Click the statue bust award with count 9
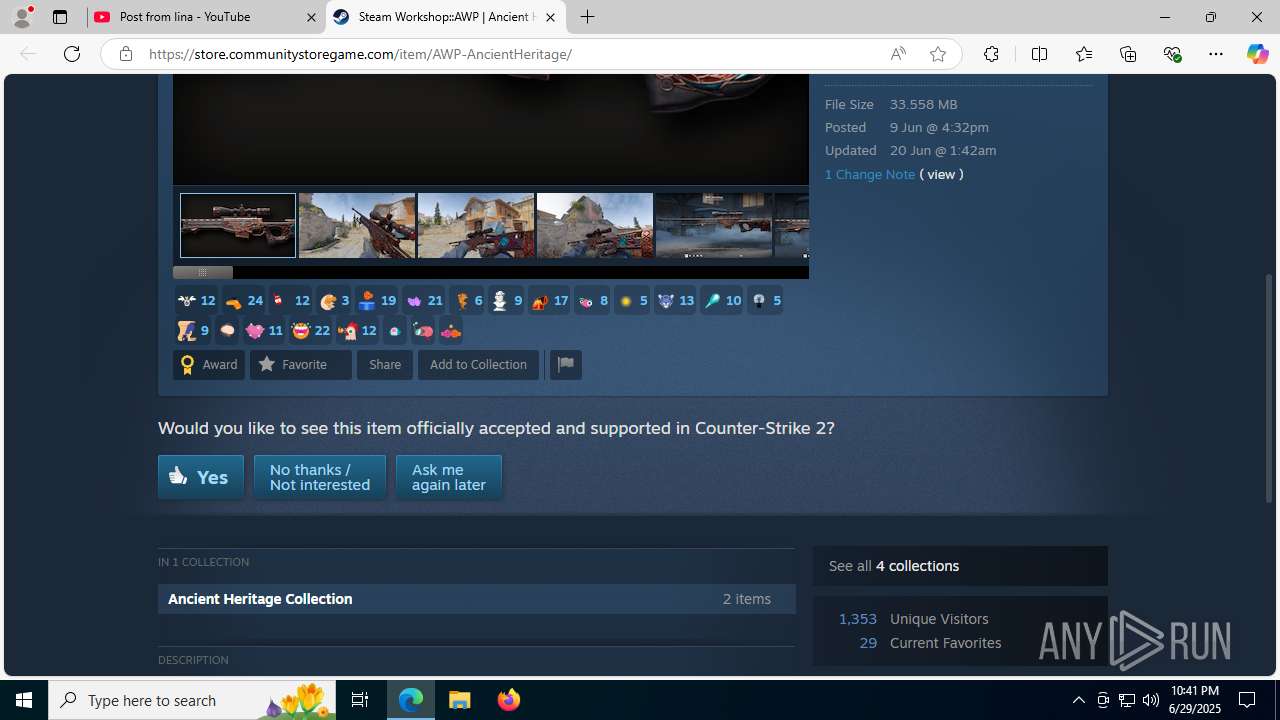The width and height of the screenshot is (1280, 720). pos(506,300)
